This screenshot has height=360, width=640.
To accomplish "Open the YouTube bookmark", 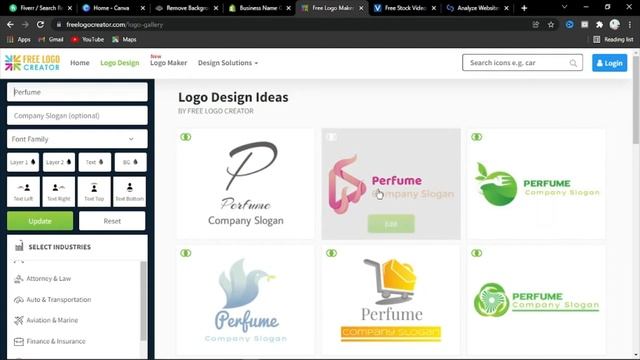I will (x=88, y=40).
